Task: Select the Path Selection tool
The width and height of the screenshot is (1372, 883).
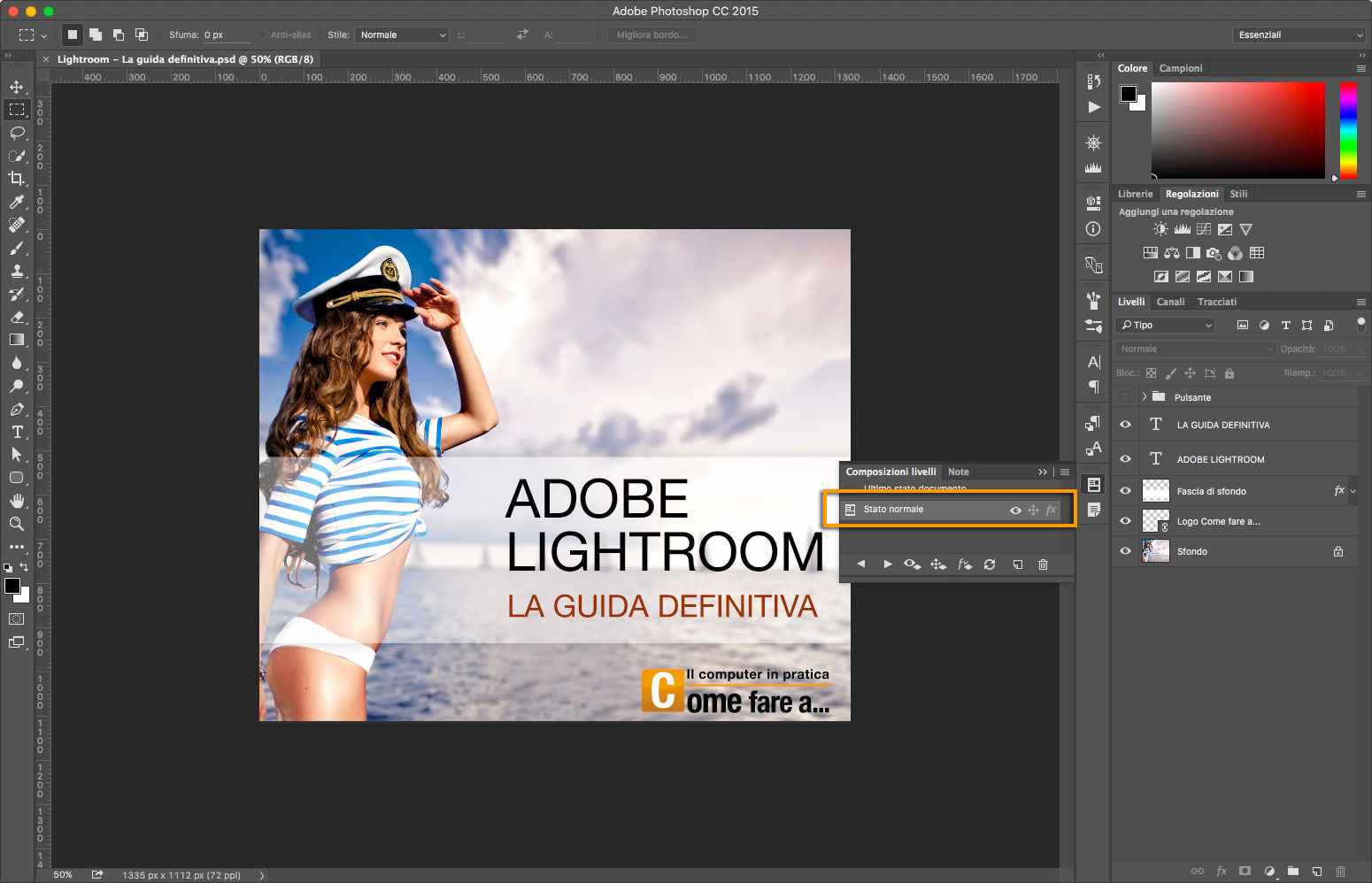Action: tap(17, 455)
